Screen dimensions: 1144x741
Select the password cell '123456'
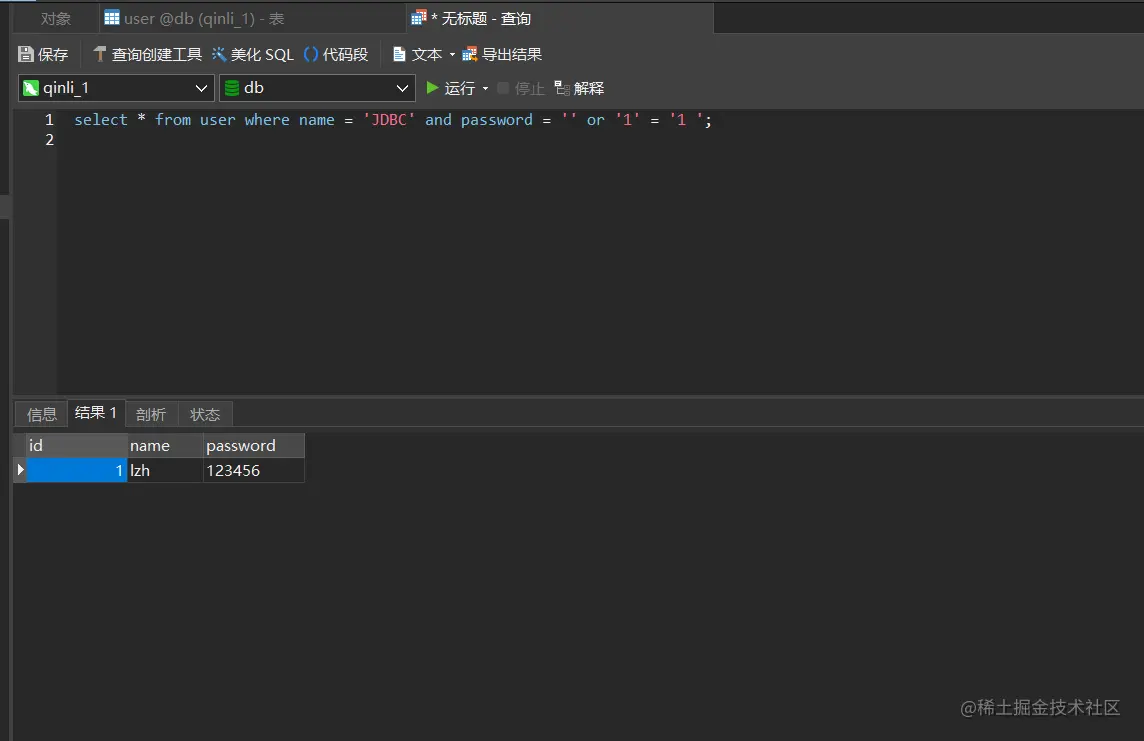coord(253,470)
